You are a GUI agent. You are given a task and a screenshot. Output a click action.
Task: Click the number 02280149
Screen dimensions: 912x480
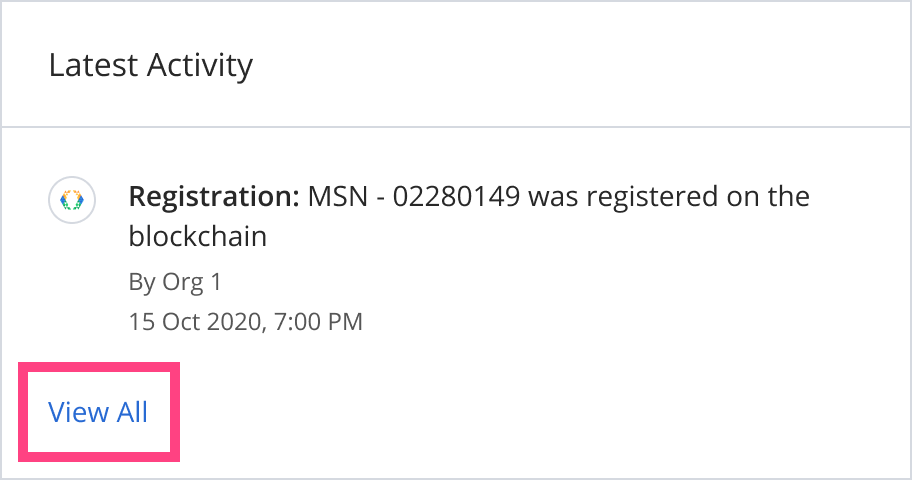[x=457, y=197]
